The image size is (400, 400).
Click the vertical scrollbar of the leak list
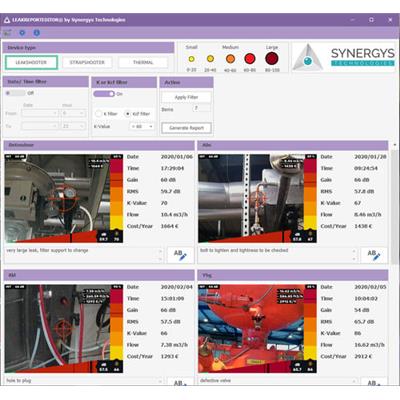coord(395,207)
